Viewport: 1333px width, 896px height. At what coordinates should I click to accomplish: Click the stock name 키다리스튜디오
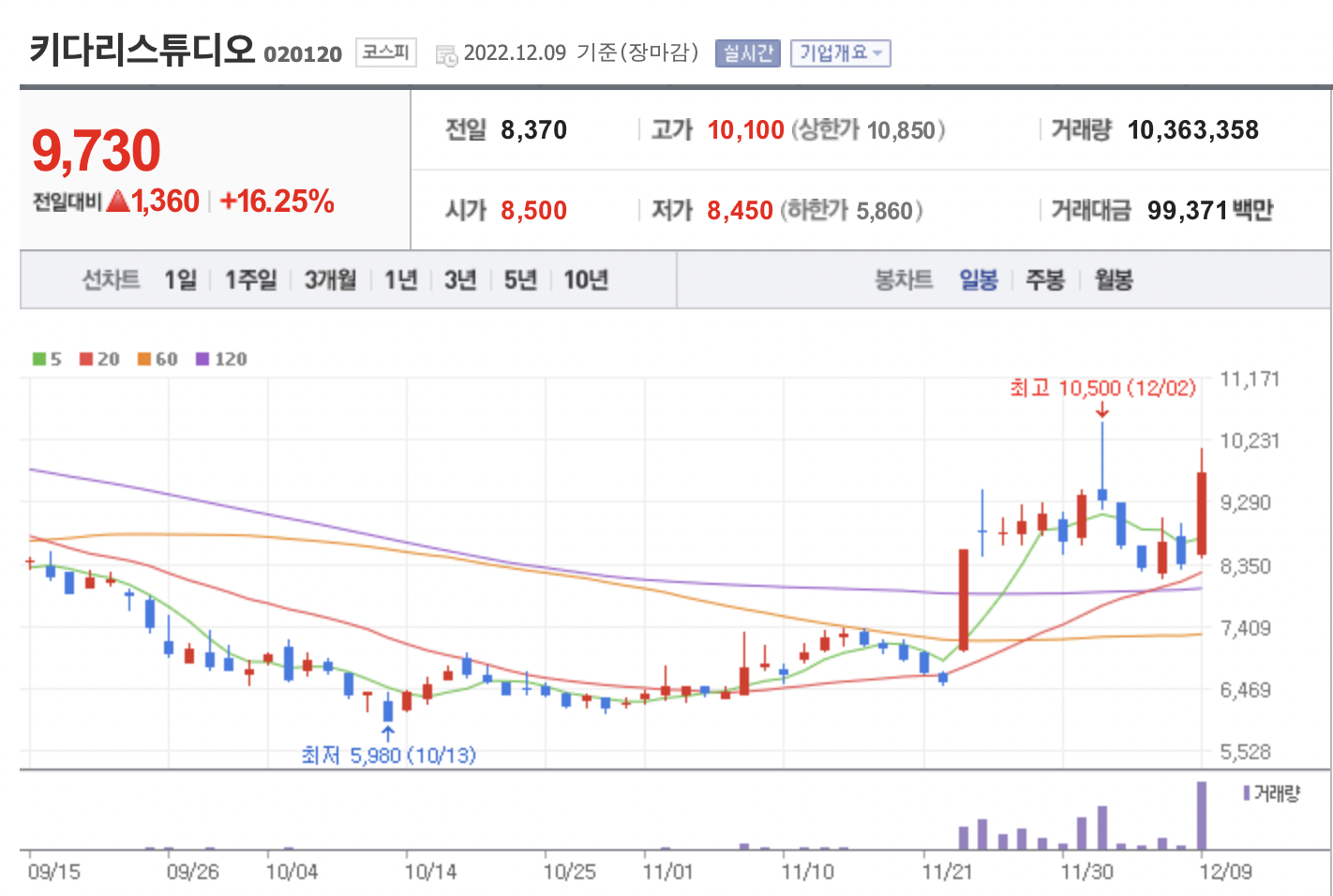(142, 48)
